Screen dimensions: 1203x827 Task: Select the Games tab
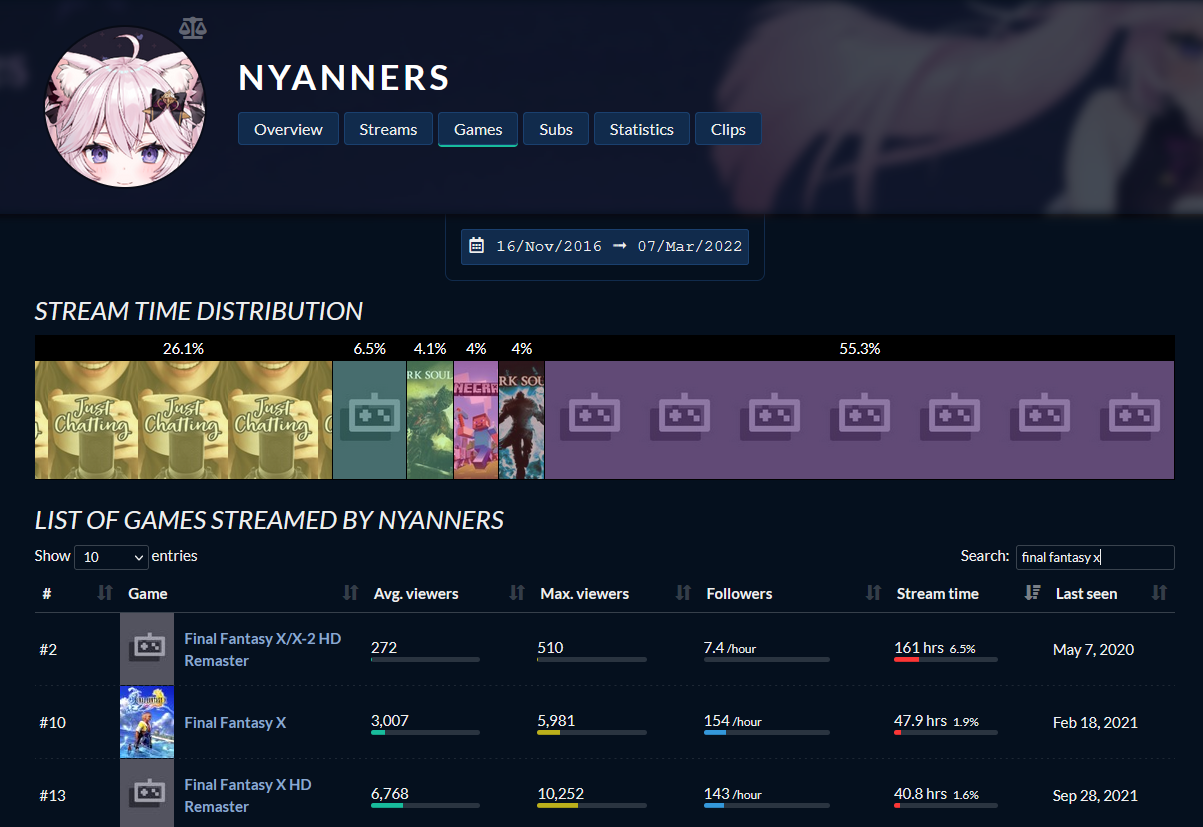pos(478,129)
